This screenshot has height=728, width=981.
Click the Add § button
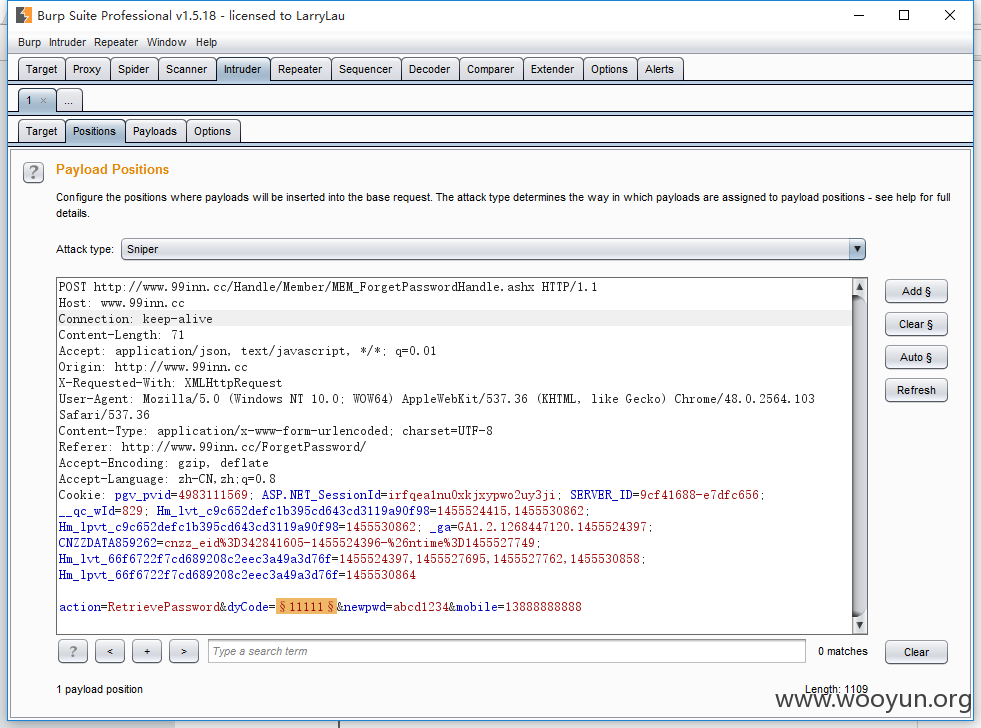point(916,291)
